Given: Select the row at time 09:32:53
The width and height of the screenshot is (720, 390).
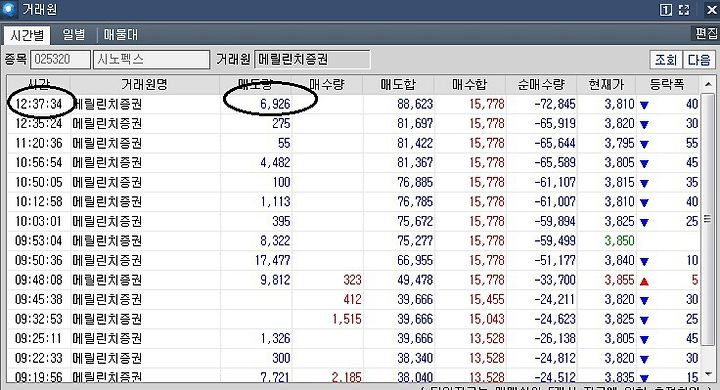Looking at the screenshot, I should pos(354,319).
